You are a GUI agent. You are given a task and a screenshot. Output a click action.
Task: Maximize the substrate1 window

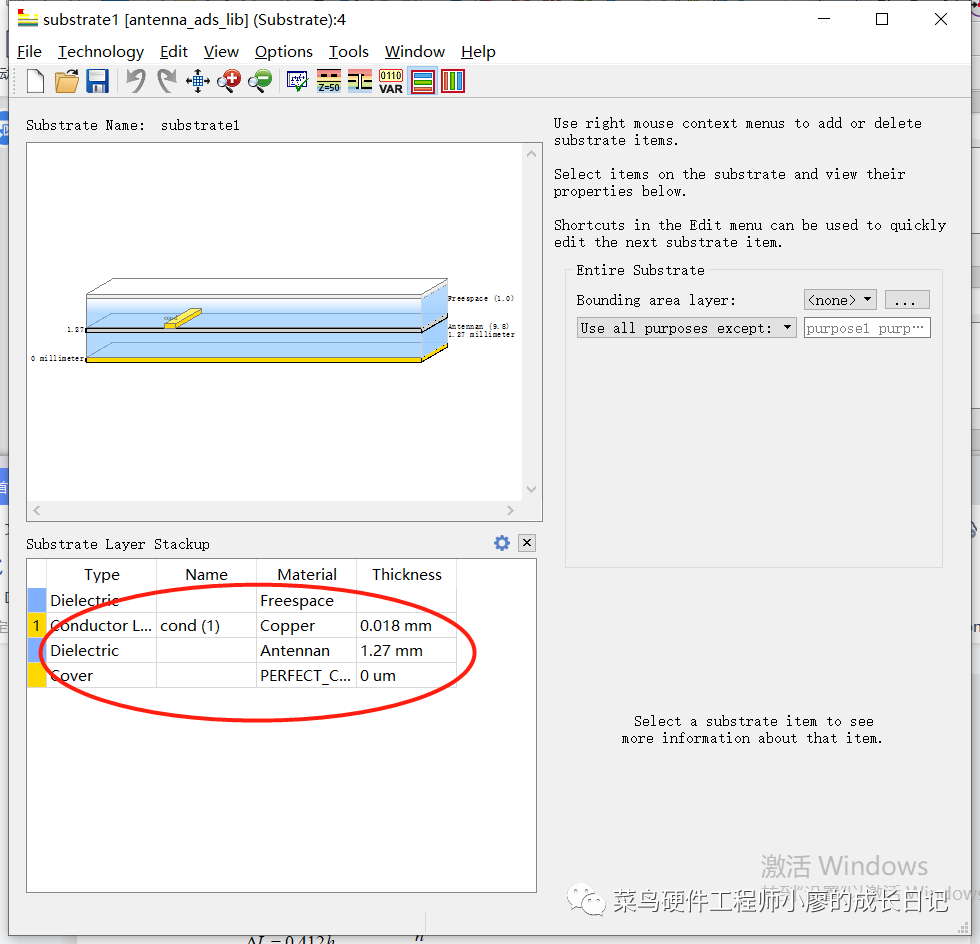pos(882,19)
